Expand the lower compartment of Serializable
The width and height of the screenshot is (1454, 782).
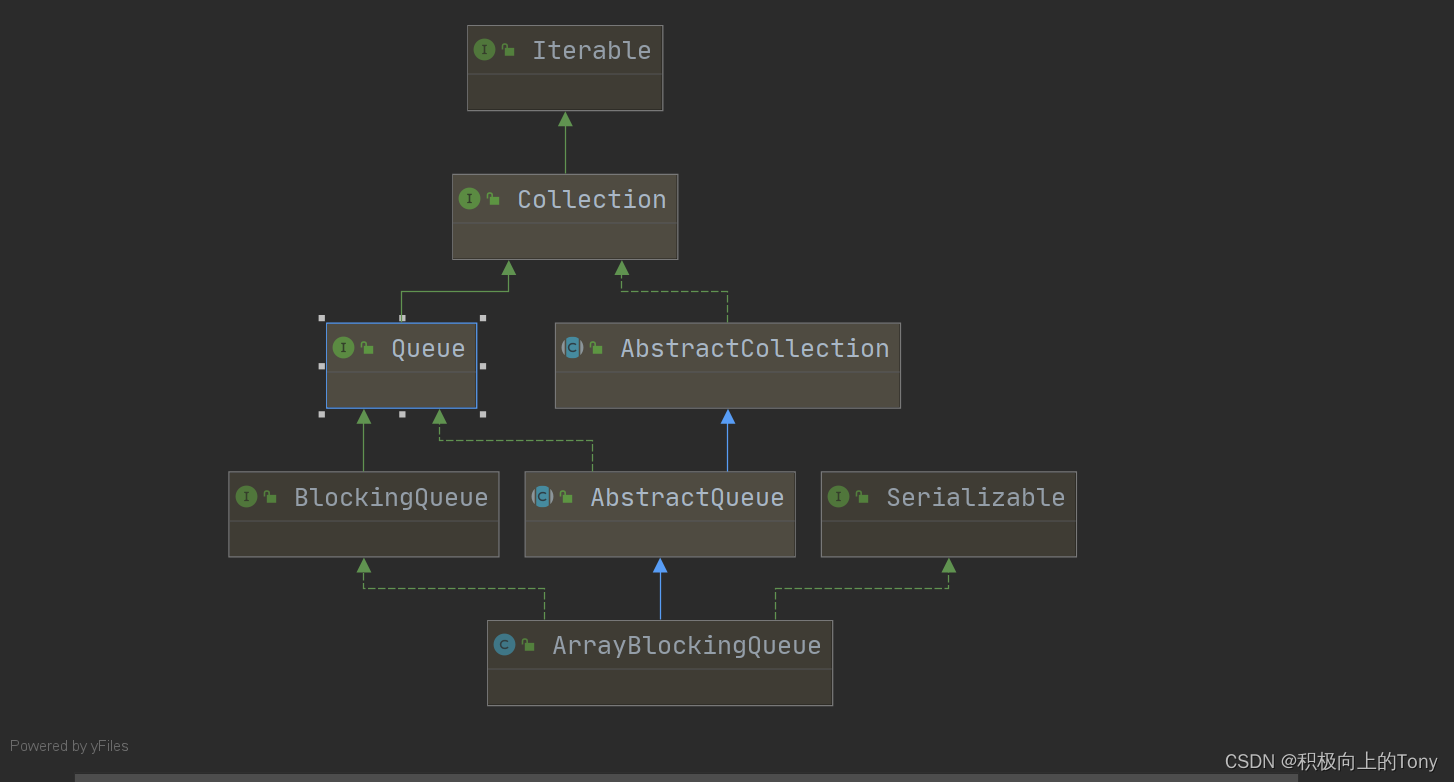click(948, 540)
